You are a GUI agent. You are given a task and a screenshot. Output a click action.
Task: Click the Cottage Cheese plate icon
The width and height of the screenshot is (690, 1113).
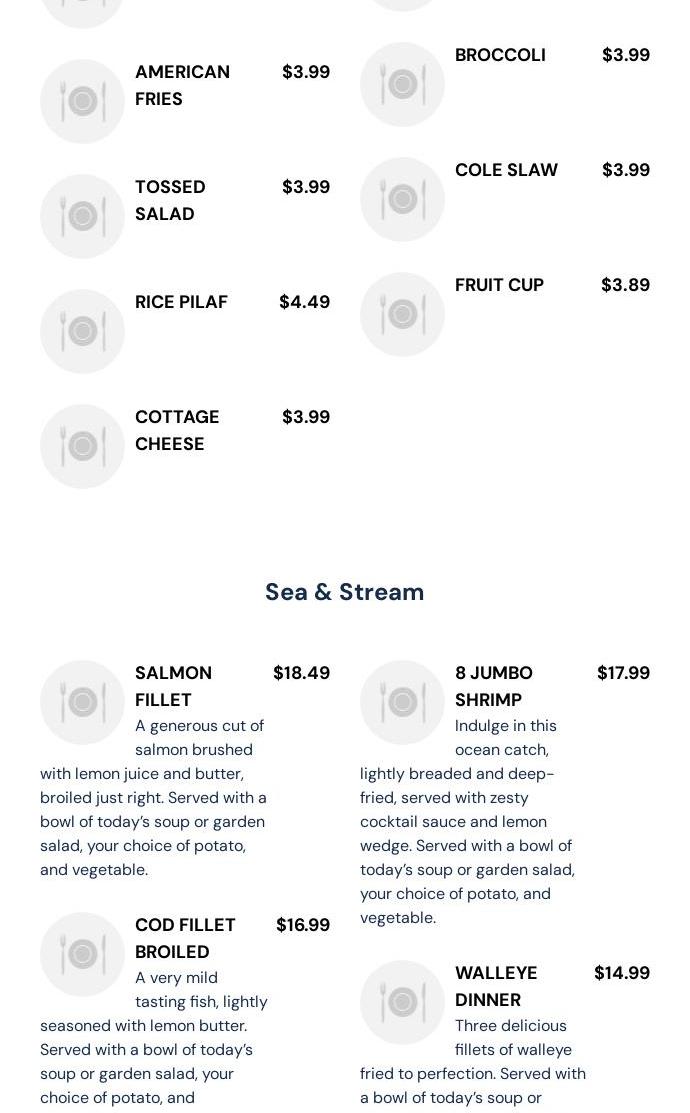tap(82, 446)
